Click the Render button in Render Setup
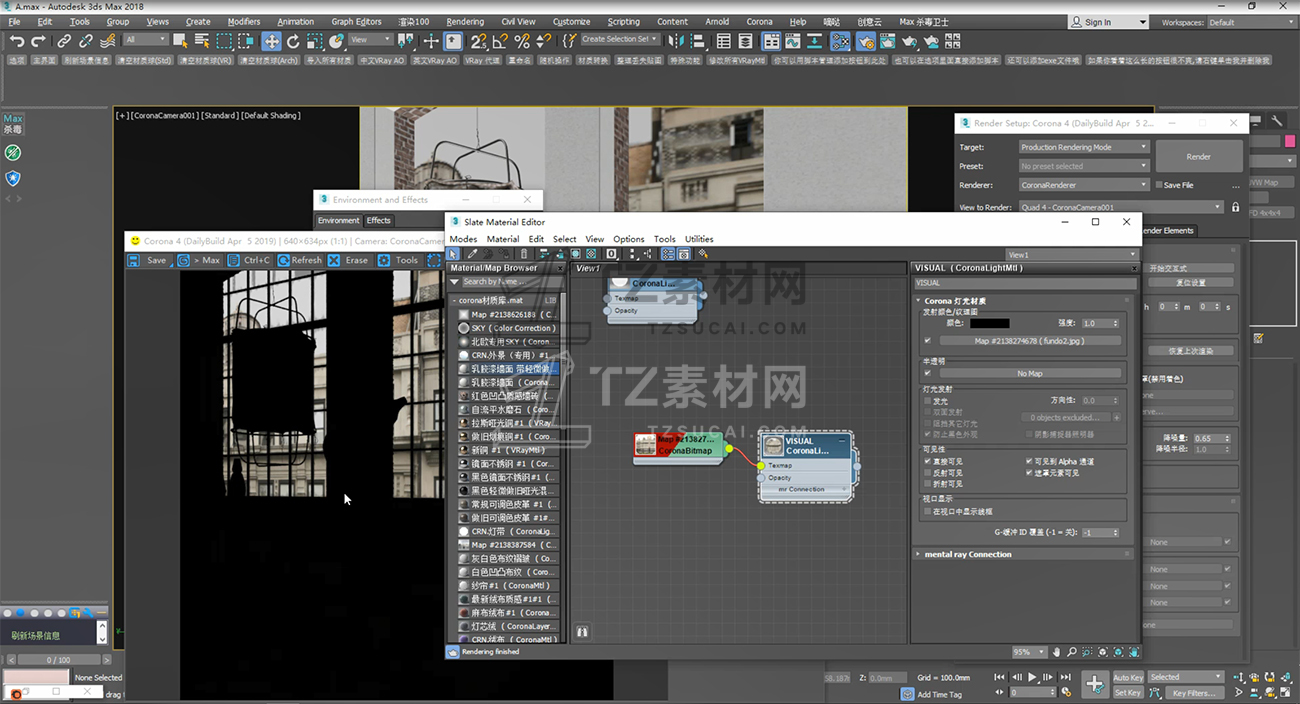Viewport: 1300px width, 704px height. coord(1198,157)
